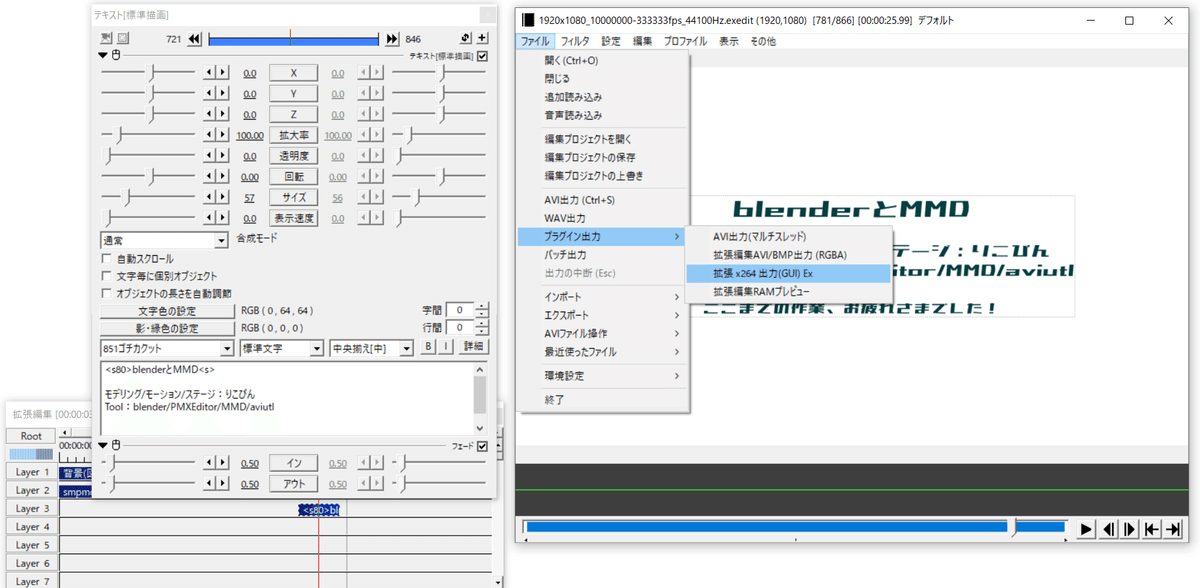The image size is (1200, 588).
Task: Open the プロファイル menu
Action: pos(685,41)
